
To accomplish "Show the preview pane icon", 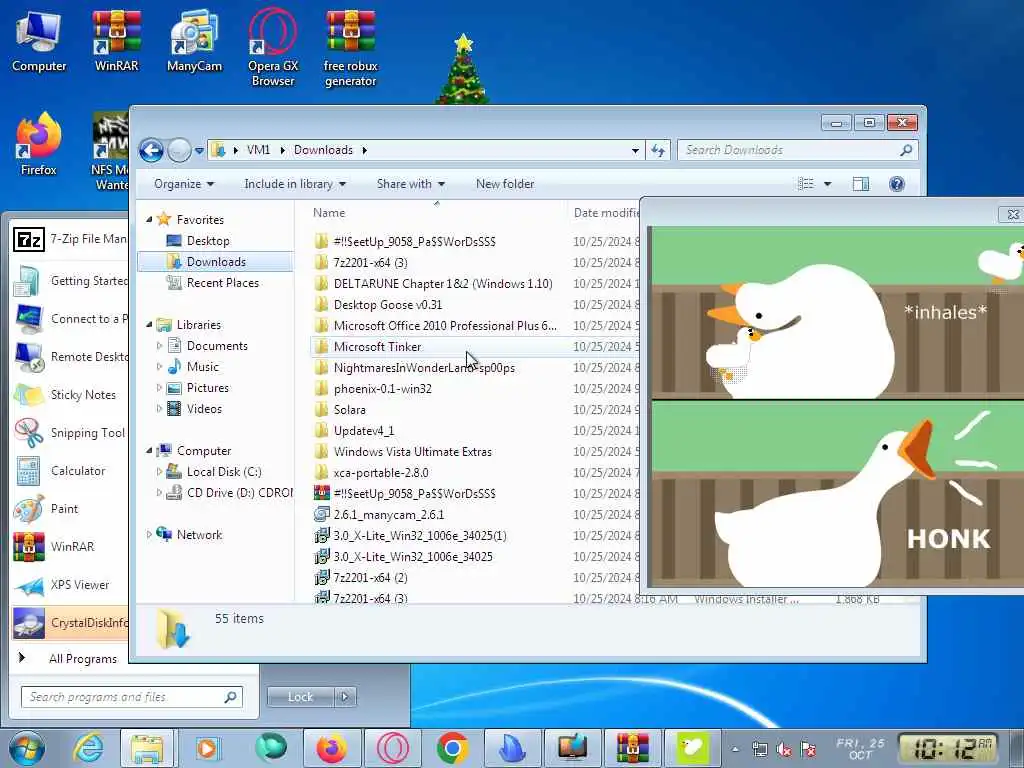I will (861, 184).
